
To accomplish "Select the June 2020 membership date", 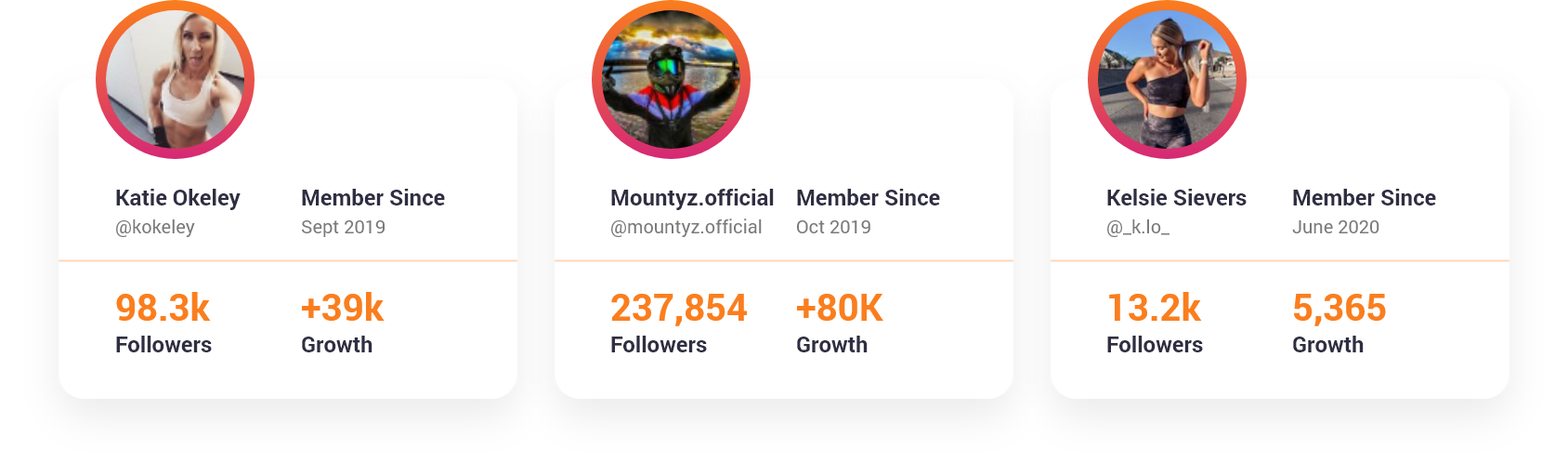I will click(1335, 227).
